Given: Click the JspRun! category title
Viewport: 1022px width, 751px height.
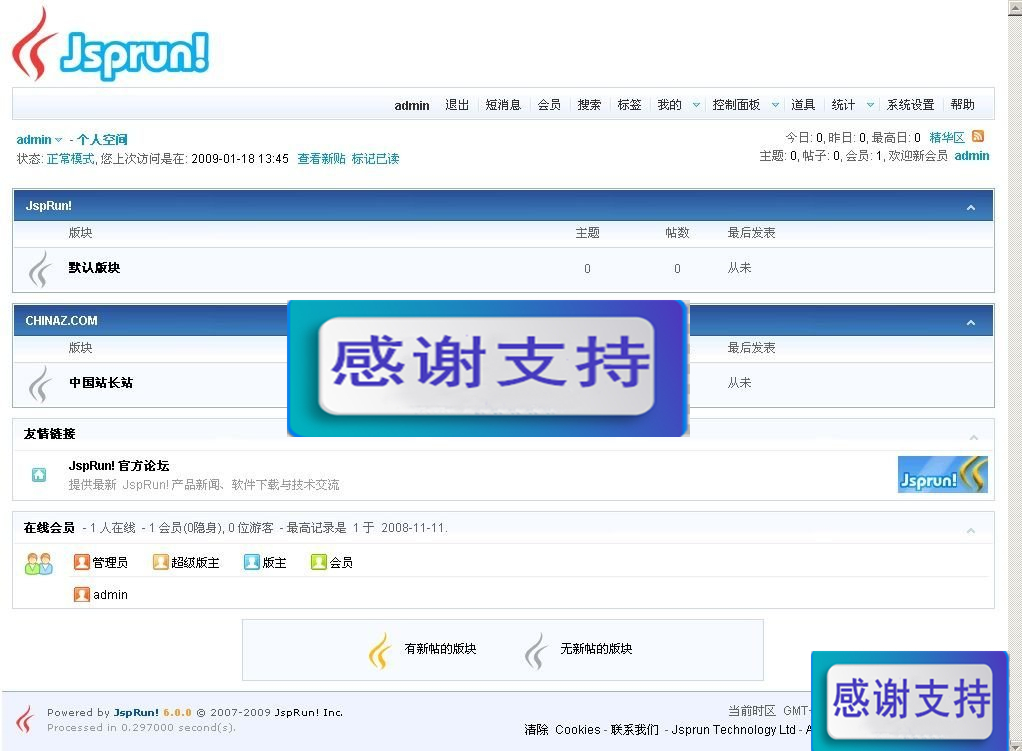Looking at the screenshot, I should pos(49,206).
